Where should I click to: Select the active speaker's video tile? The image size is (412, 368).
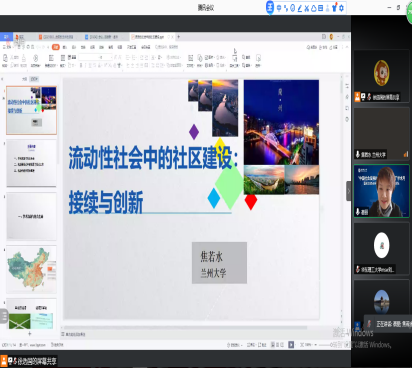pos(381,191)
